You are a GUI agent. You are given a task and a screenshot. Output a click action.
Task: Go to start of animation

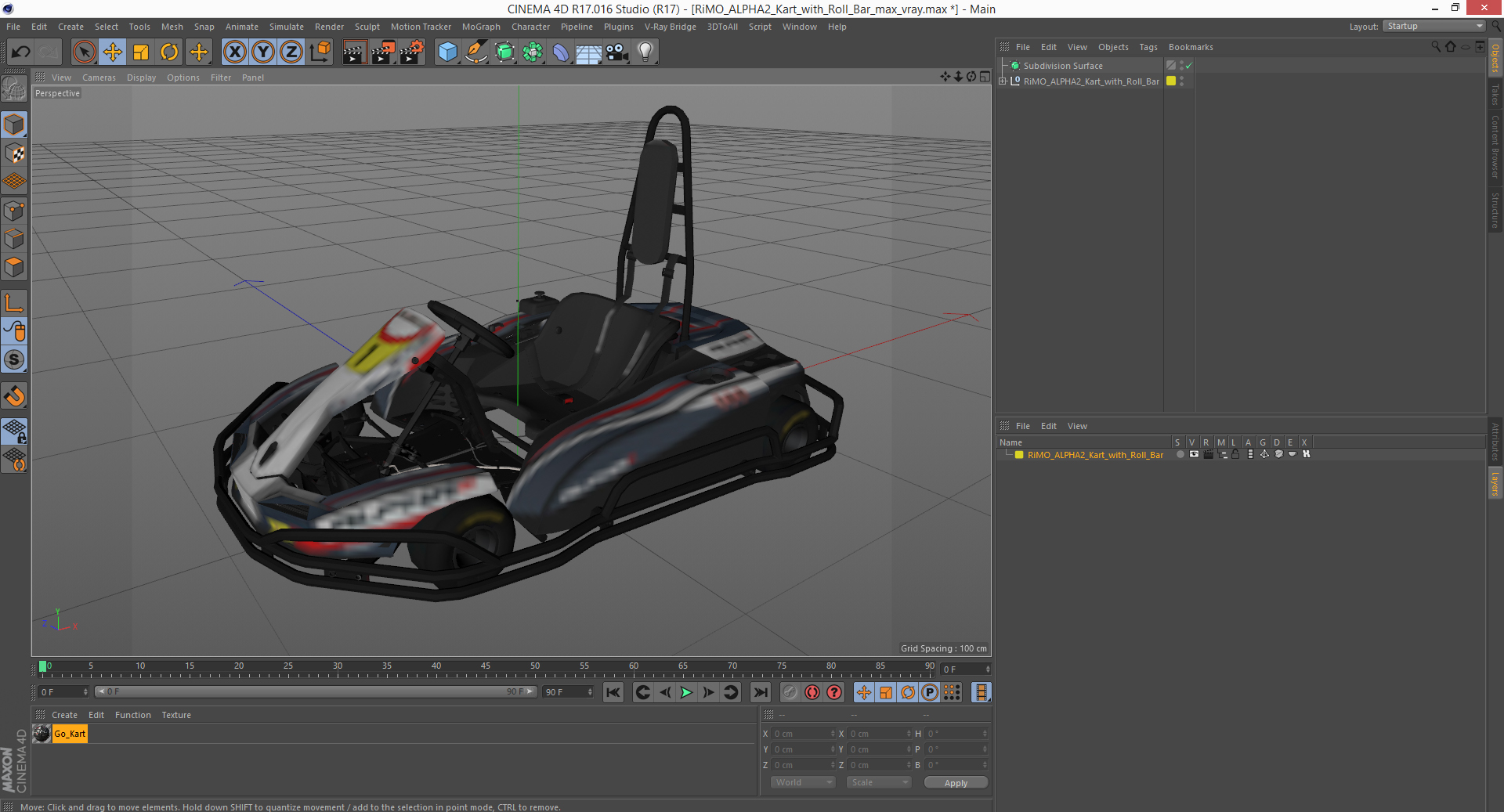(x=613, y=692)
